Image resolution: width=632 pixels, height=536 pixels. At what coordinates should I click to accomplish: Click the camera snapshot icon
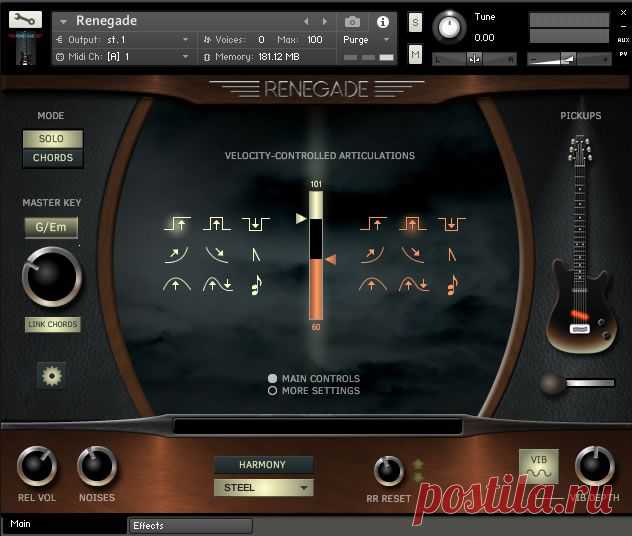coord(352,21)
